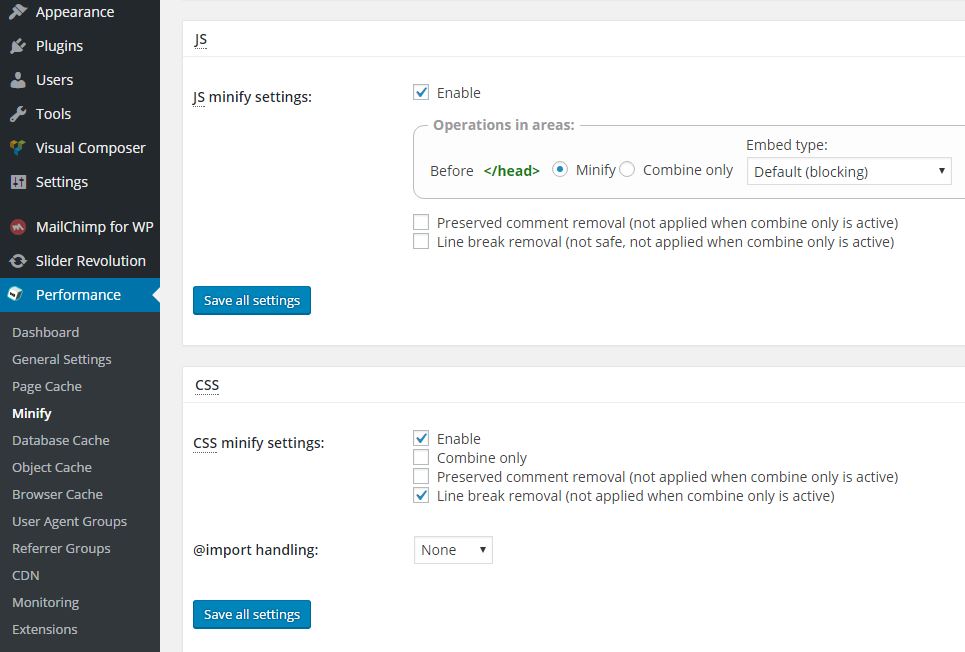Image resolution: width=965 pixels, height=652 pixels.
Task: Click the Visual Composer icon
Action: tap(17, 148)
